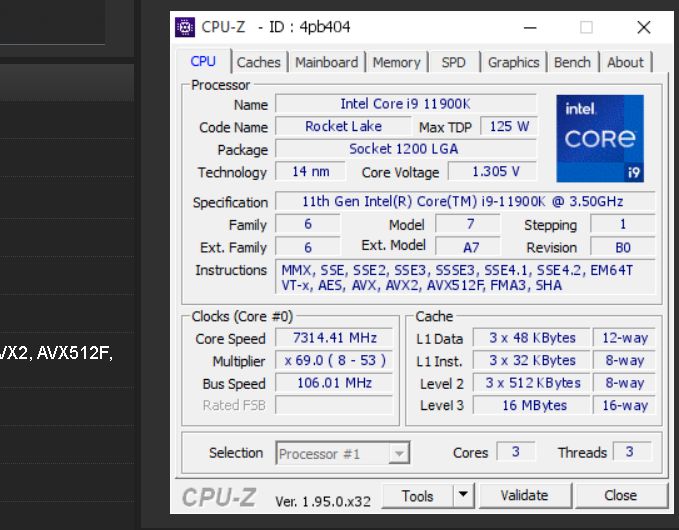Click the Specification field '11th Gen Intel(R) Core(TM)'
679x530 pixels.
point(465,201)
